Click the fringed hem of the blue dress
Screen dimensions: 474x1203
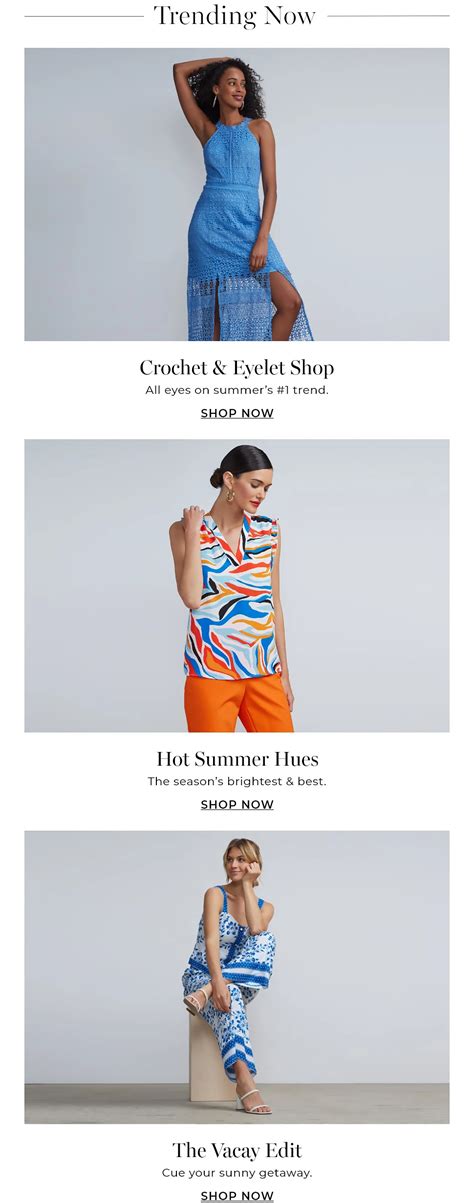click(x=247, y=305)
